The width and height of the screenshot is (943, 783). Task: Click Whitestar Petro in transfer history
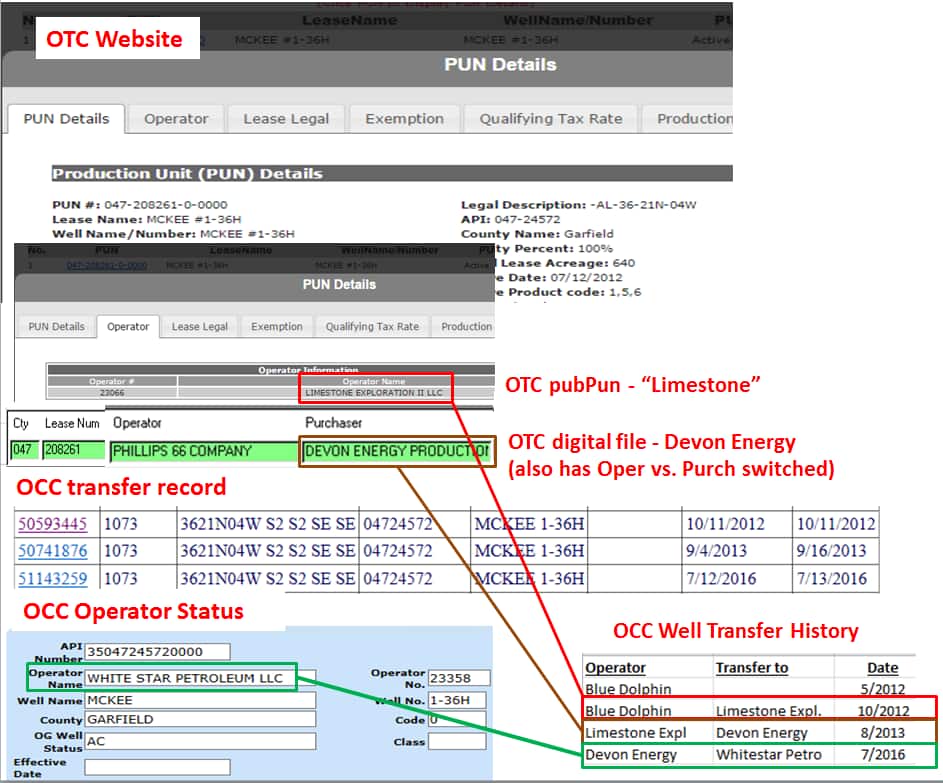[x=769, y=754]
